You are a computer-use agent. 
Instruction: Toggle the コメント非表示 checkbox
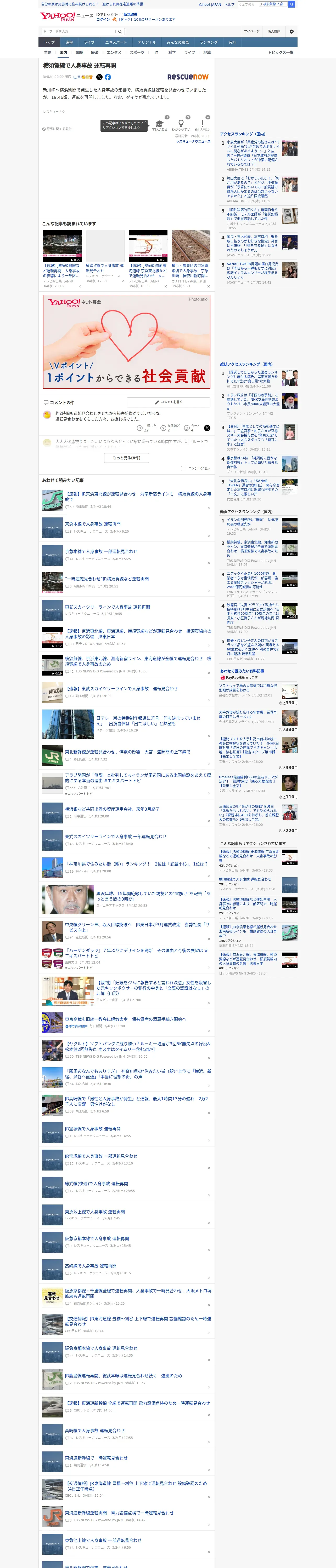(x=183, y=469)
